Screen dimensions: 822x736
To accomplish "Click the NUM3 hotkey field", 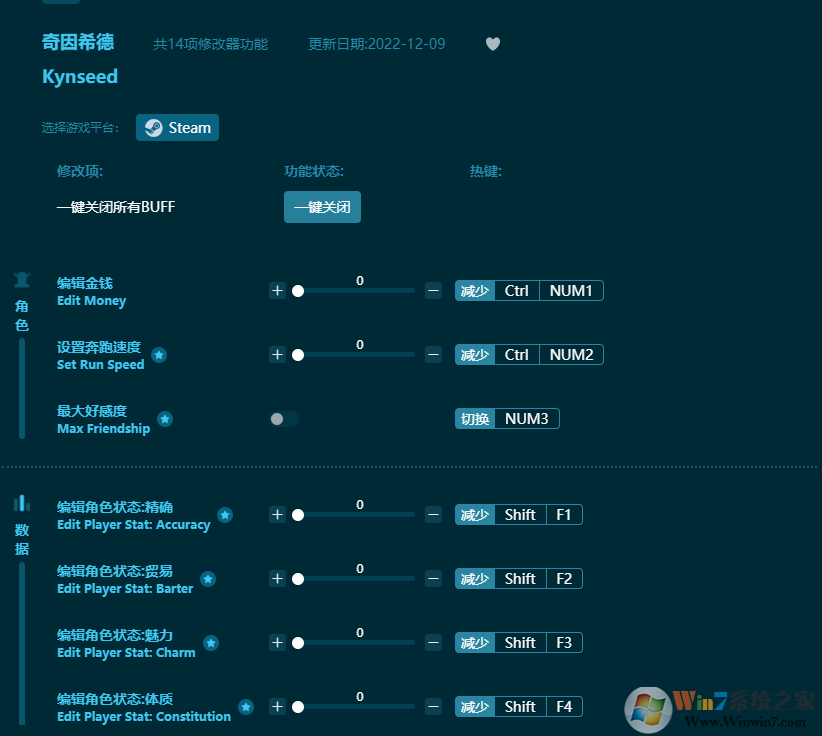I will pos(527,418).
